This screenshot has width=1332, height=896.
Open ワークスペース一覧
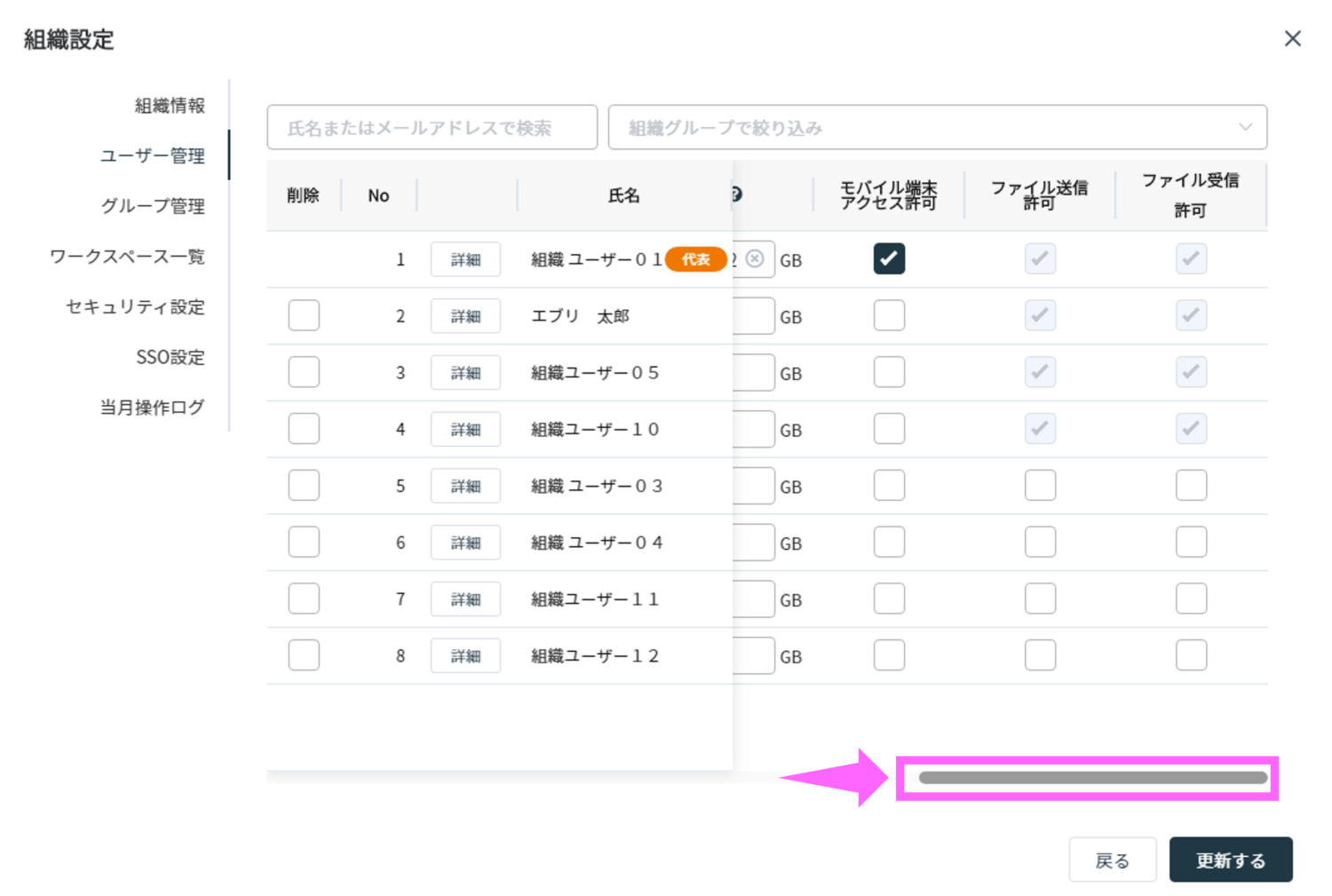(x=127, y=257)
